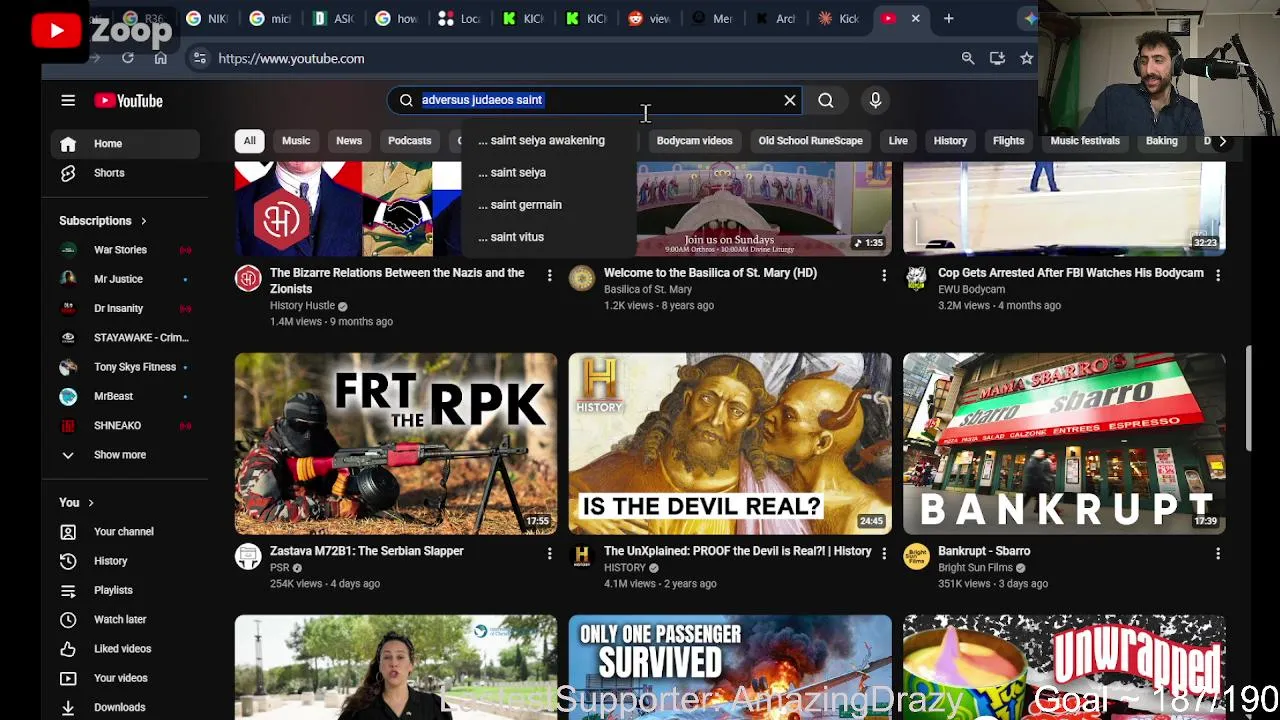The image size is (1280, 720).
Task: Choose the 'saint seiya' search suggestion
Action: click(548, 172)
